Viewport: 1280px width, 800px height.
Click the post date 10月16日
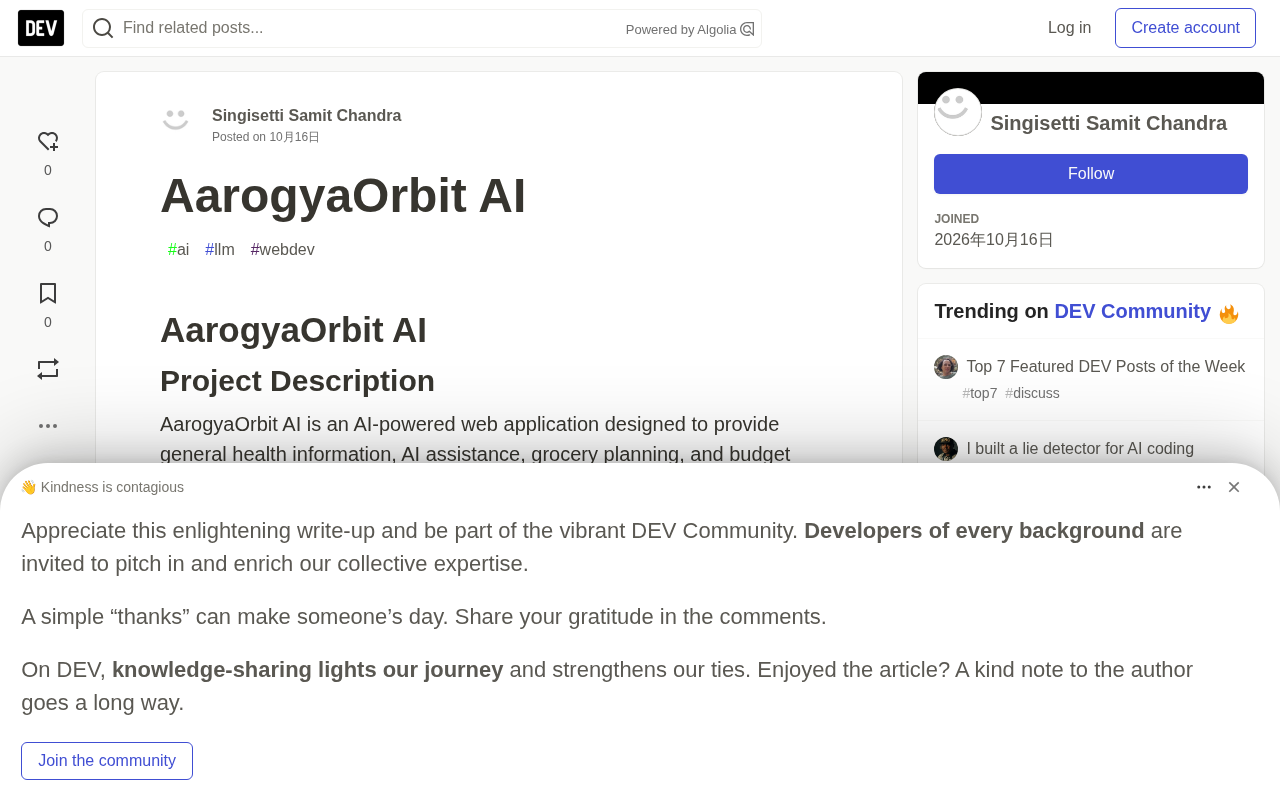pos(294,137)
